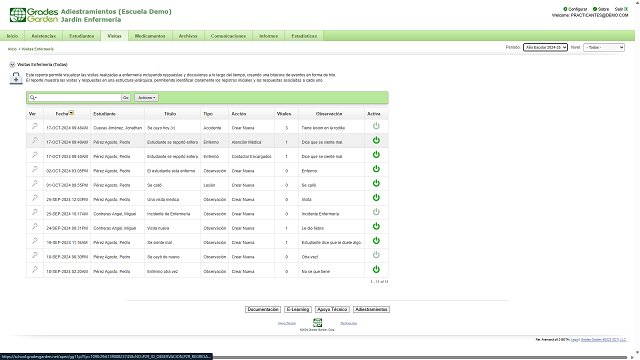View the 'Se cayó de nuevo' record
Image resolution: width=640 pixels, height=360 pixels.
(35, 255)
